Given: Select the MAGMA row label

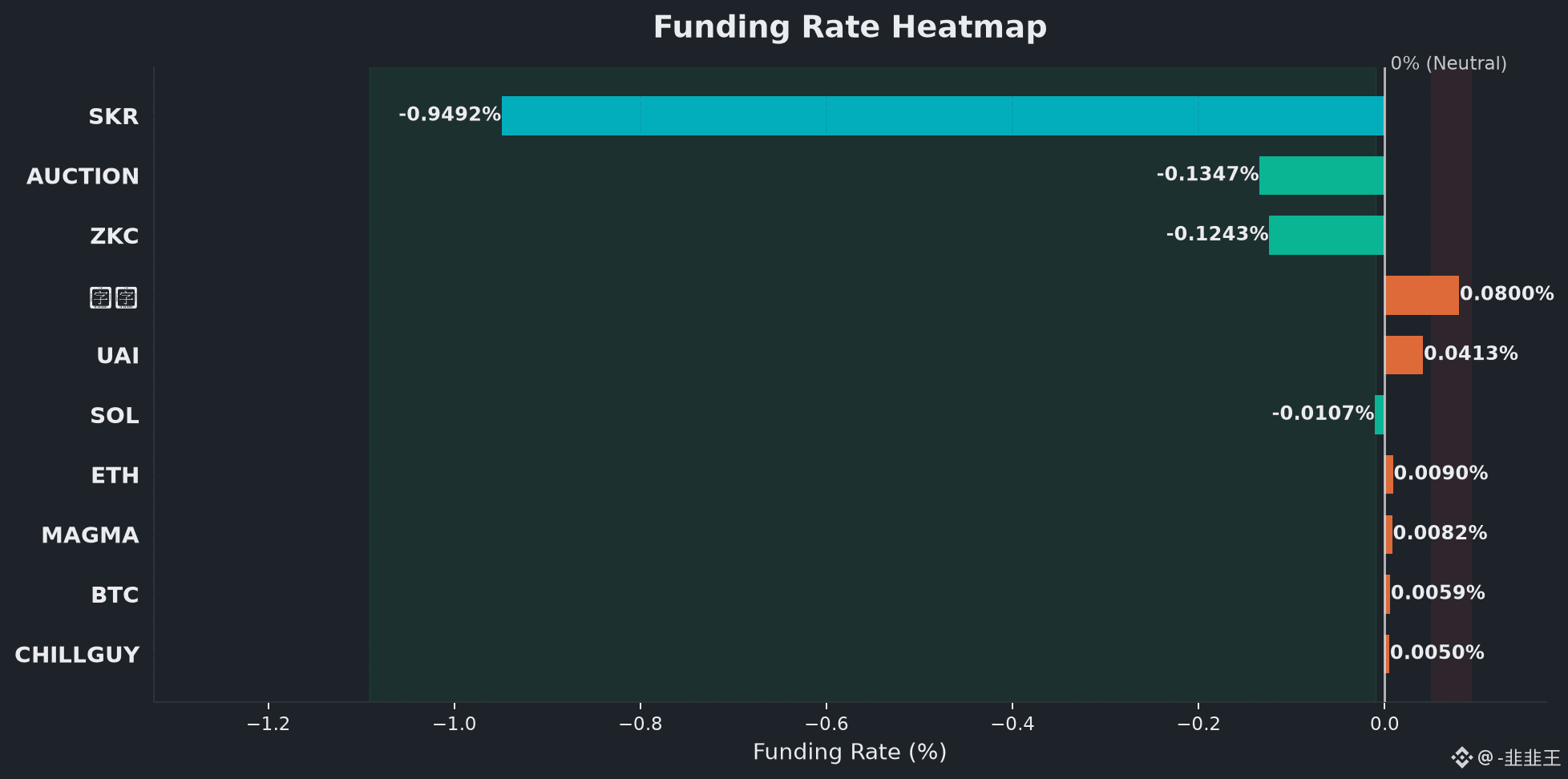Looking at the screenshot, I should [91, 535].
